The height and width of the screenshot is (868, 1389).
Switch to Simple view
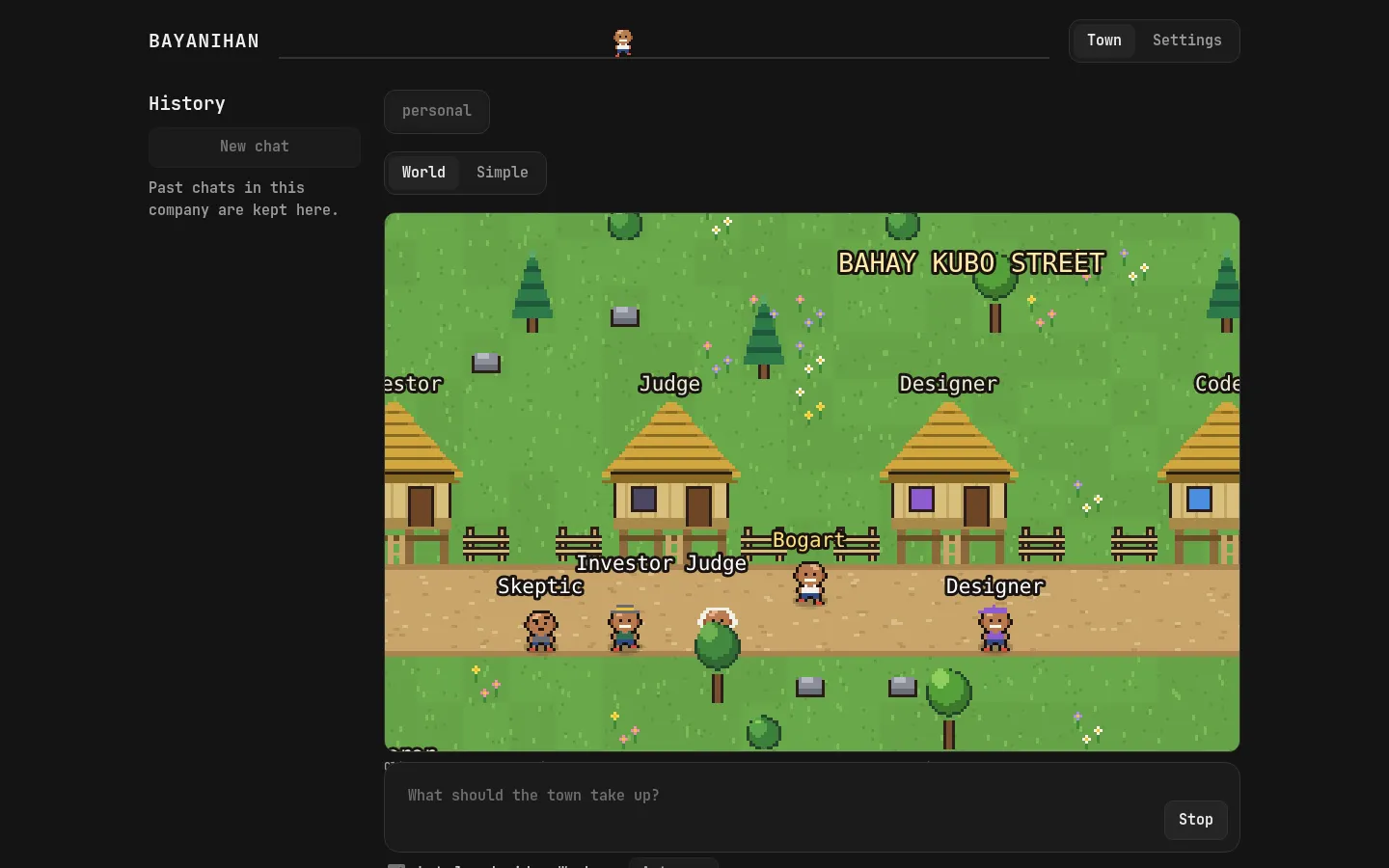503,173
